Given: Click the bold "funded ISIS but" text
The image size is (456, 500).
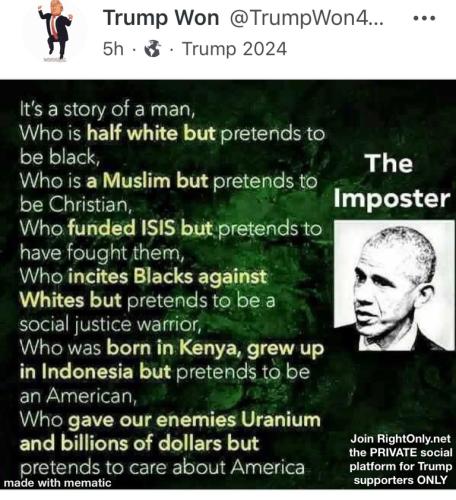Looking at the screenshot, I should pyautogui.click(x=140, y=228).
